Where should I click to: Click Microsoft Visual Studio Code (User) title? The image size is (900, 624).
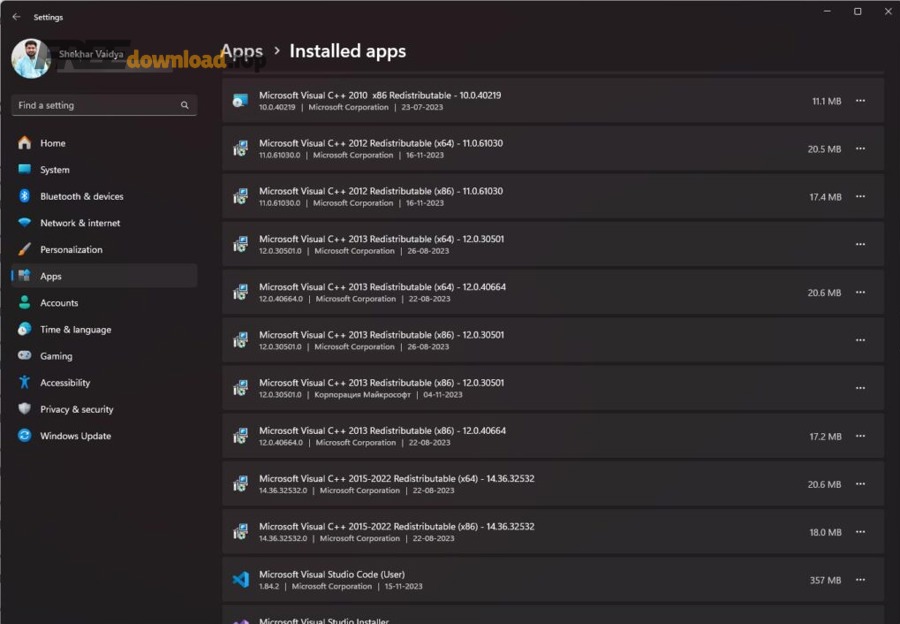pyautogui.click(x=332, y=574)
